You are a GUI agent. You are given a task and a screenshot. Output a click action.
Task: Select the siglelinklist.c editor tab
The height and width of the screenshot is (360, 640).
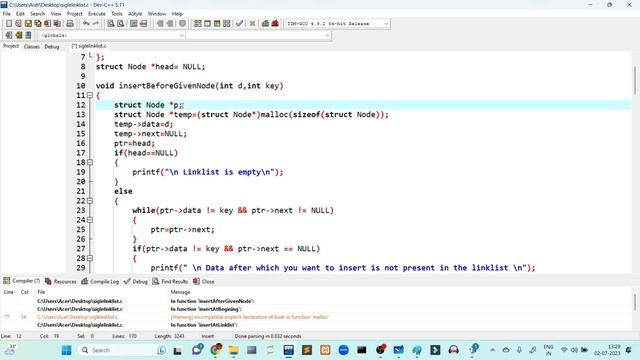[89, 46]
